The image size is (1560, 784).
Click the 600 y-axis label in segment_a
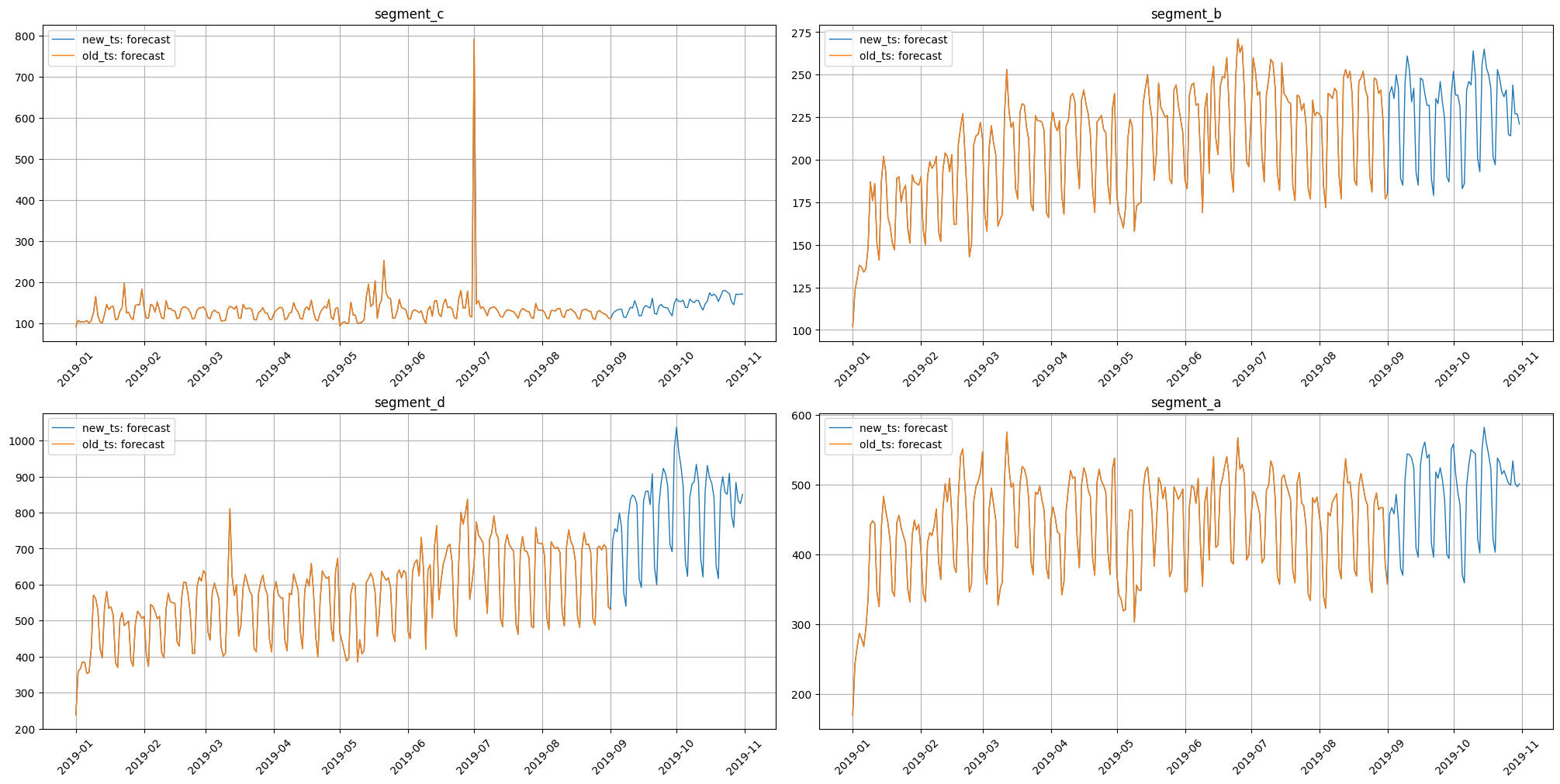pyautogui.click(x=801, y=416)
